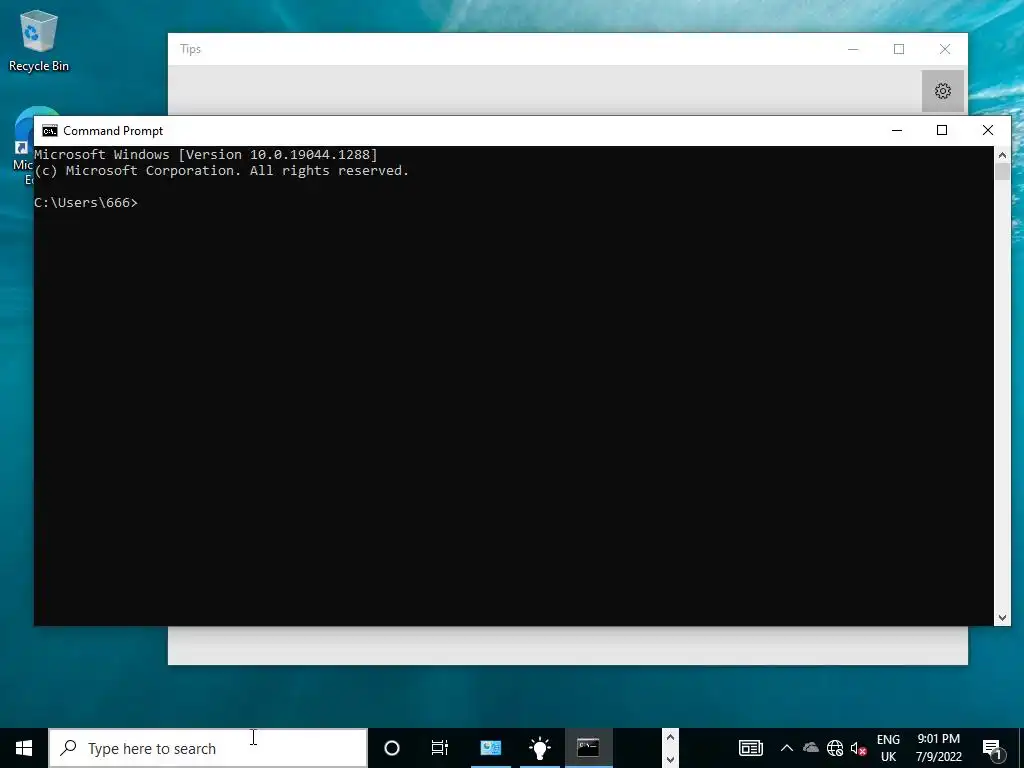
Task: Open the Windows Start menu
Action: tap(24, 748)
